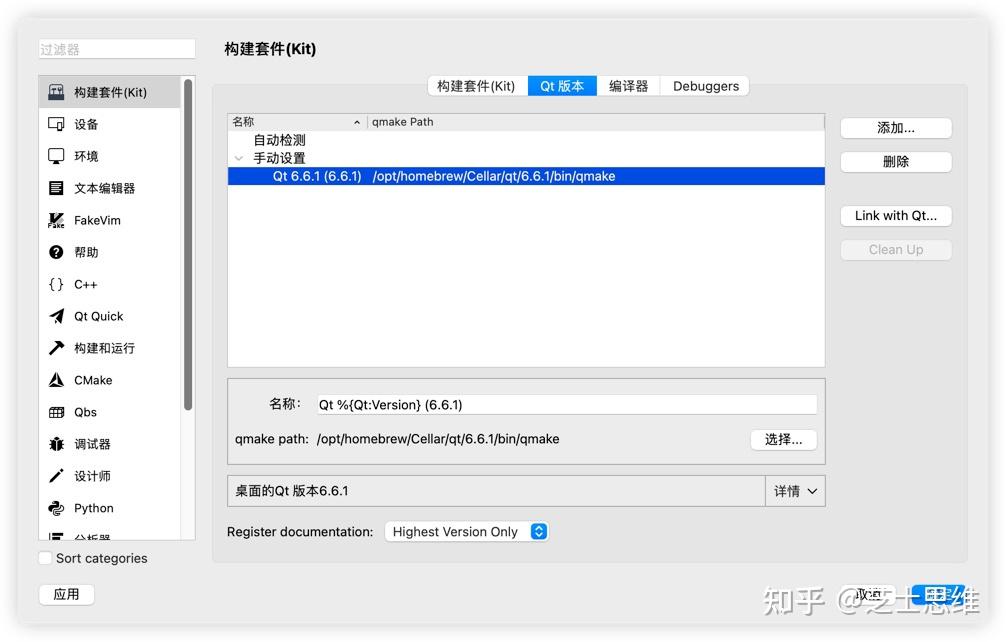
Task: Switch to the 编译器 compilers tab
Action: point(628,86)
